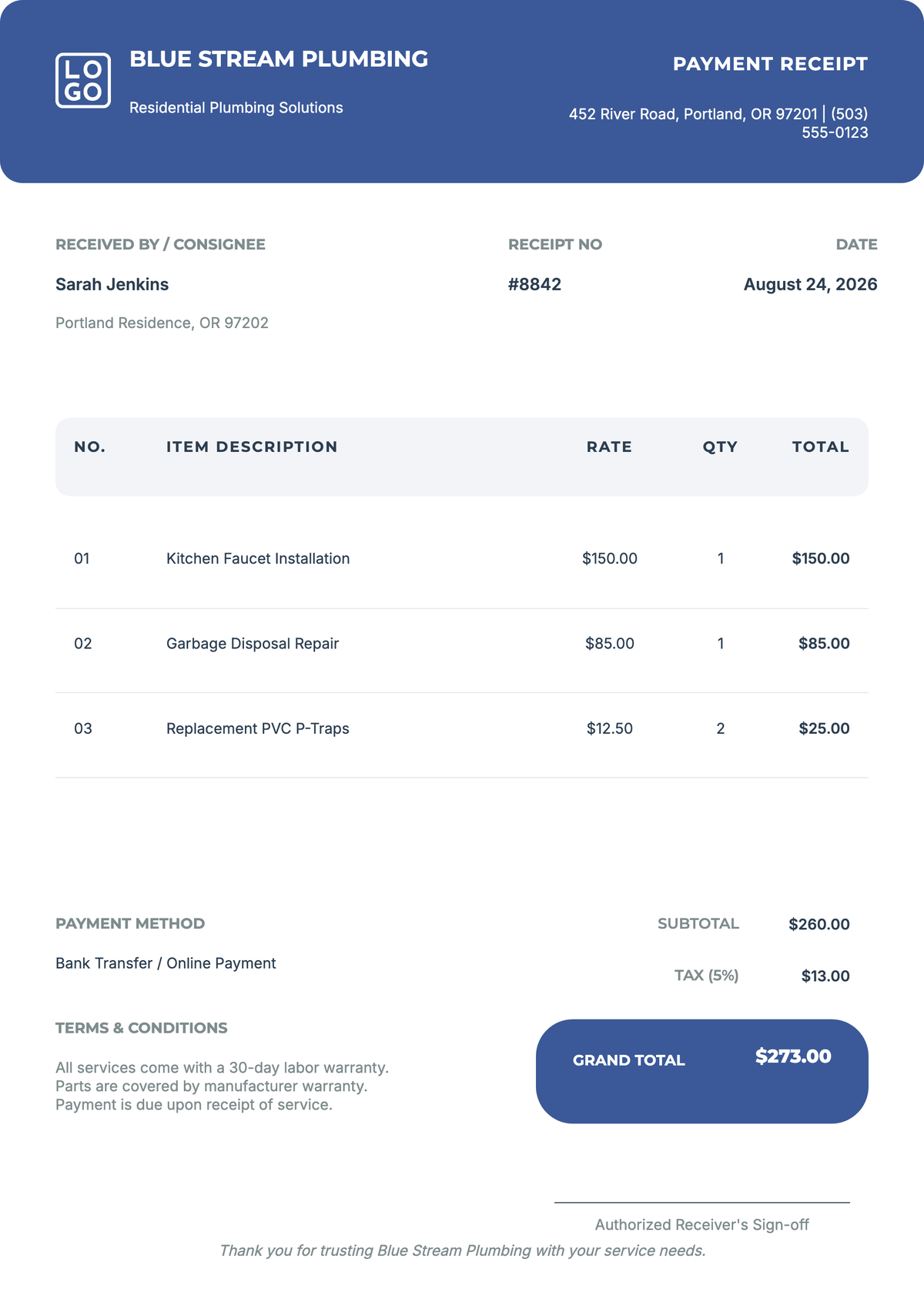Click the $25.00 total for P-Traps
This screenshot has width=924, height=1309.
[824, 728]
